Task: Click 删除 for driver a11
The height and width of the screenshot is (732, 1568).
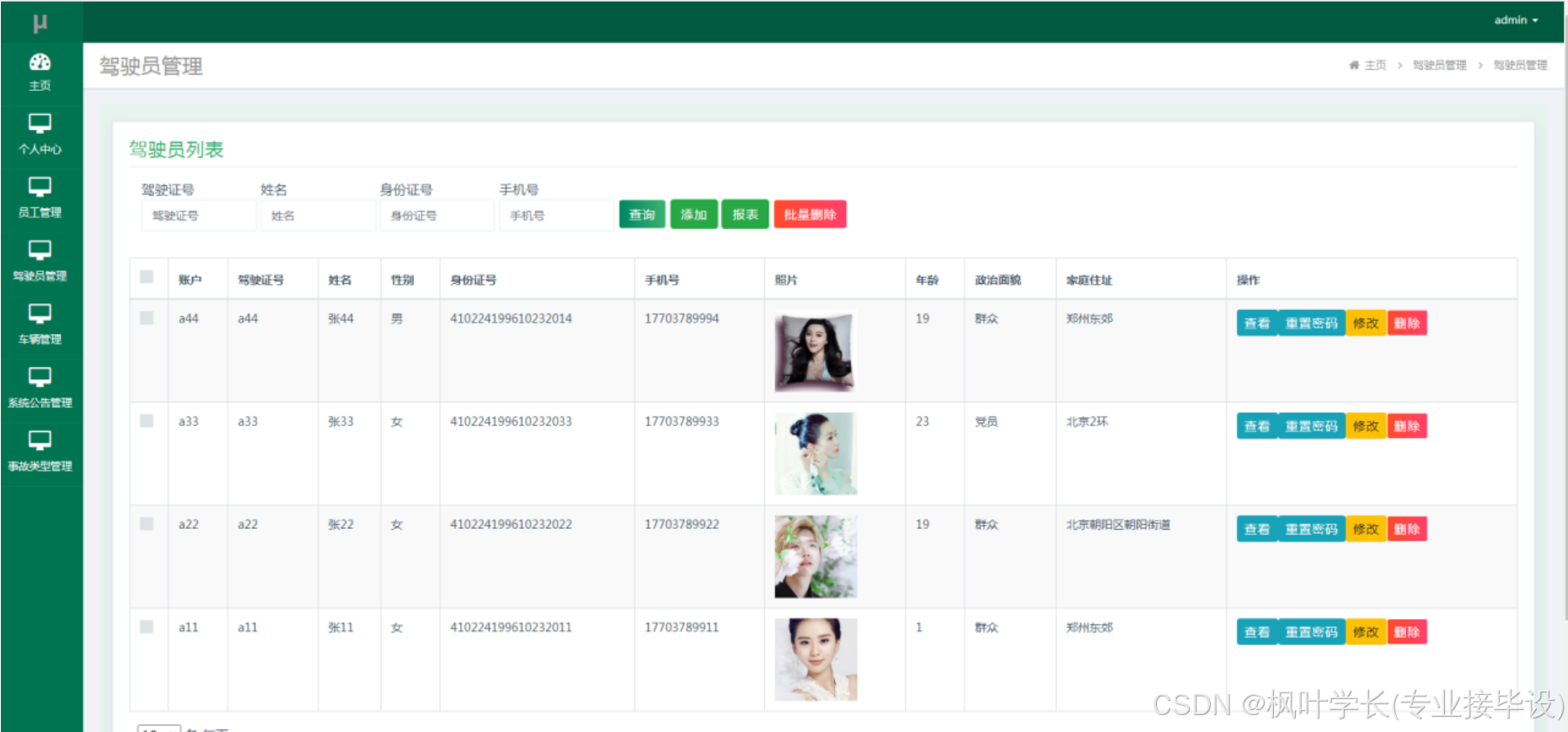Action: pyautogui.click(x=1406, y=632)
